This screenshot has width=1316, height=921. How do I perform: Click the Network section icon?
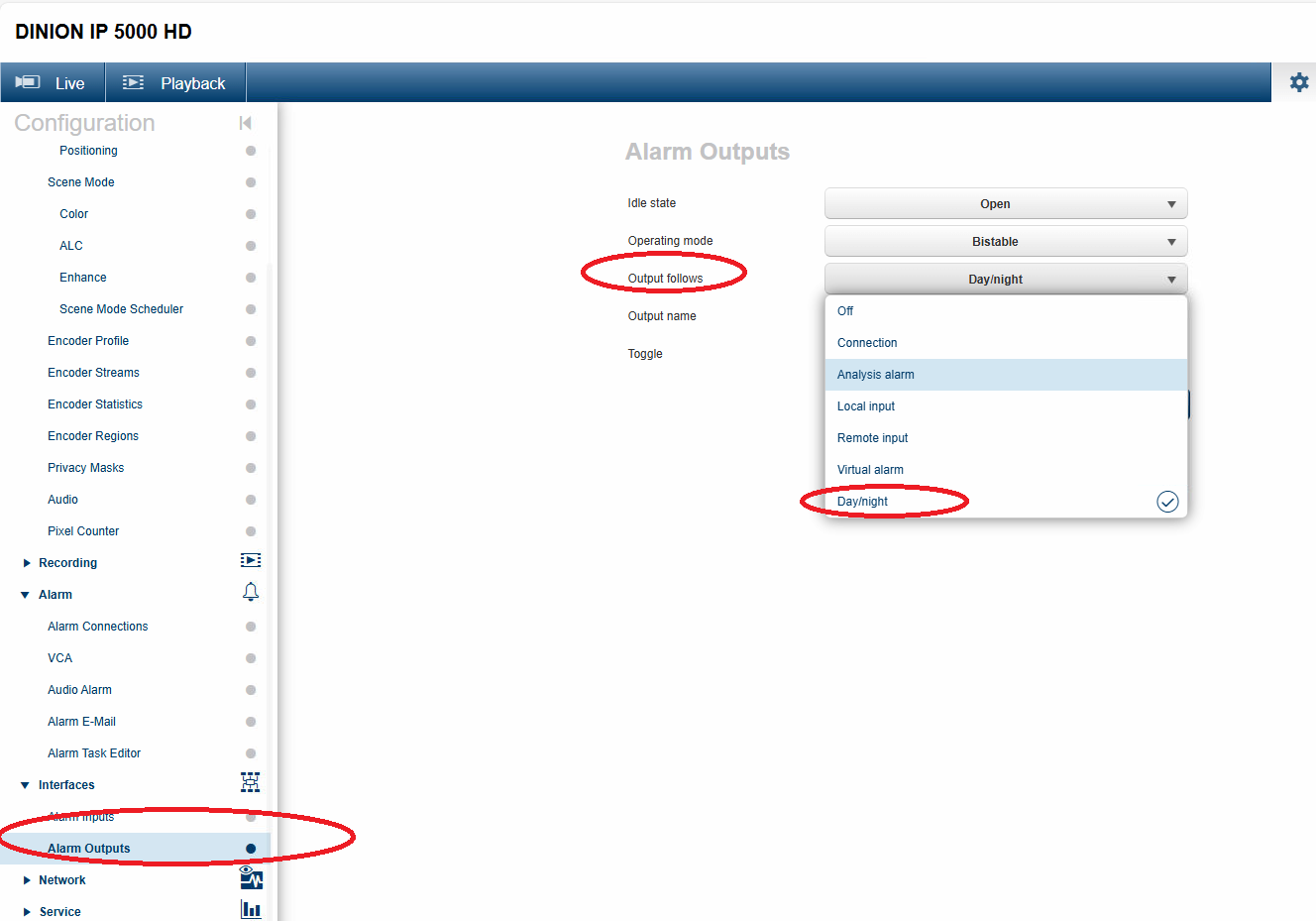[x=251, y=877]
